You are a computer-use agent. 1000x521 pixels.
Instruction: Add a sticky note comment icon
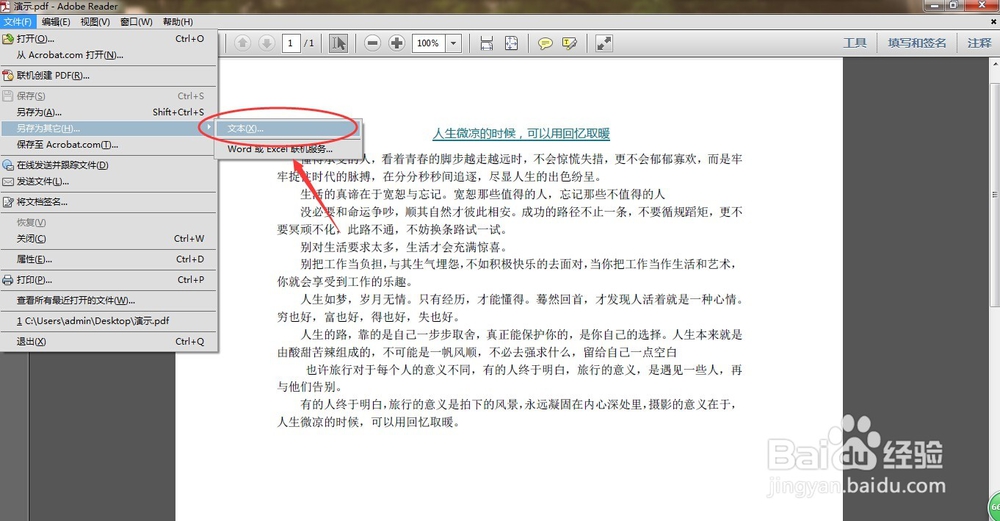coord(545,43)
